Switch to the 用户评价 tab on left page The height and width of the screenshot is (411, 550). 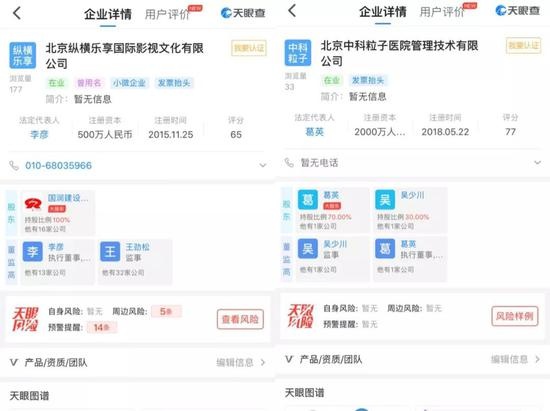click(167, 14)
